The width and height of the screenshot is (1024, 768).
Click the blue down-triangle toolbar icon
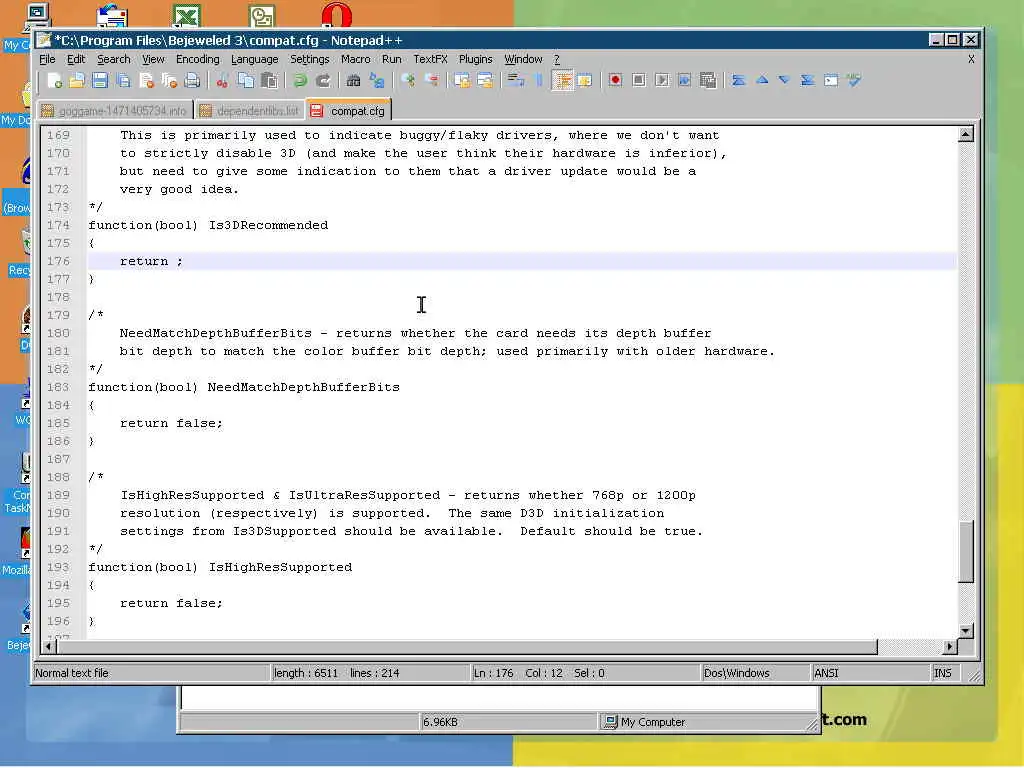pos(784,80)
